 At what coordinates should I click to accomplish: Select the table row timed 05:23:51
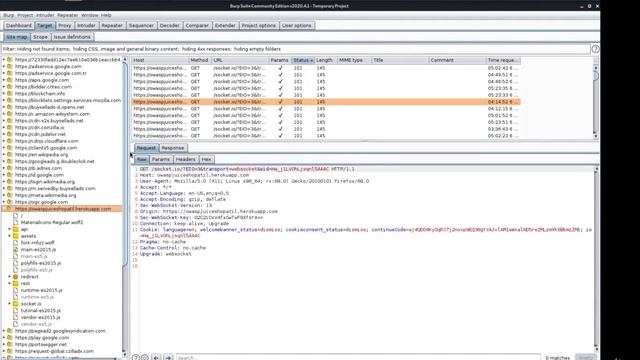pyautogui.click(x=326, y=122)
